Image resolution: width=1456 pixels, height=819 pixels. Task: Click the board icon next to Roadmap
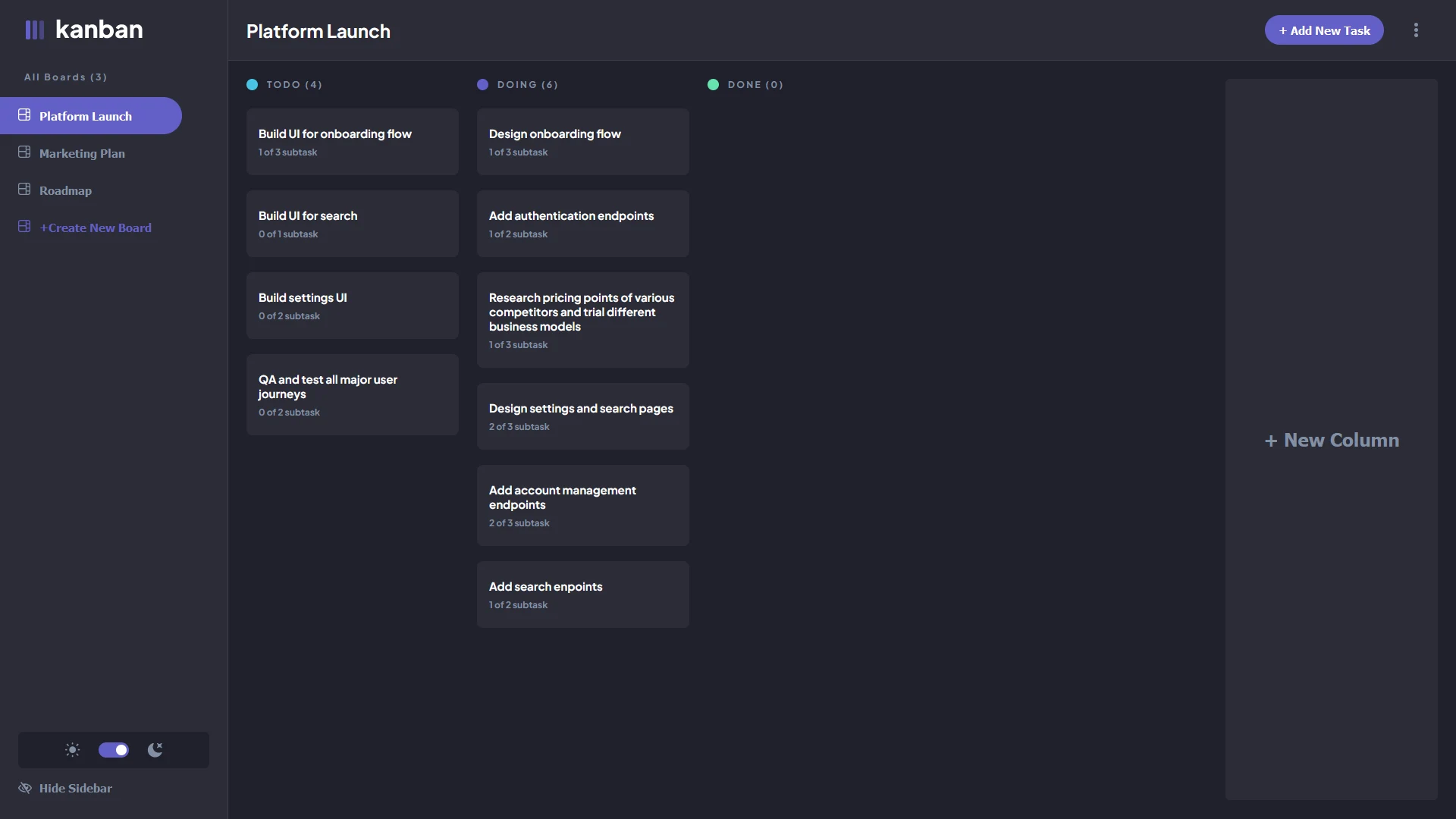(24, 190)
